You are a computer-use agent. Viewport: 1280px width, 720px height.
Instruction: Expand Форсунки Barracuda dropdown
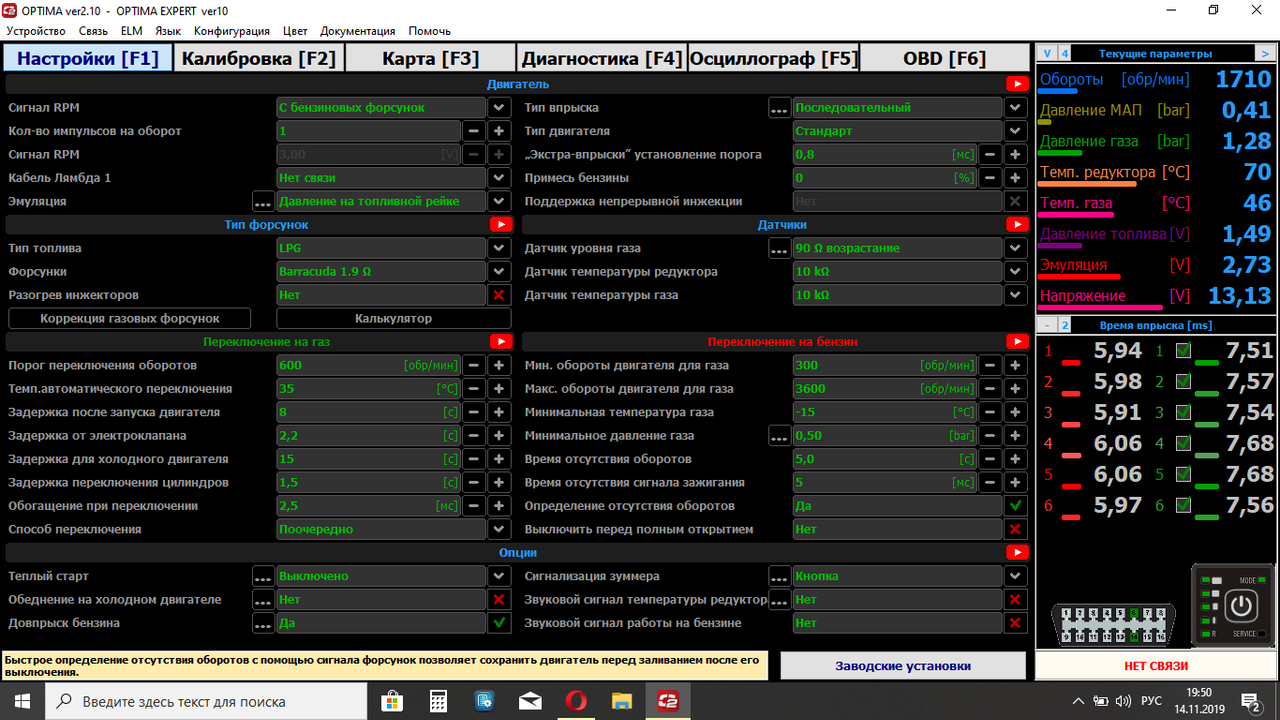pyautogui.click(x=499, y=272)
